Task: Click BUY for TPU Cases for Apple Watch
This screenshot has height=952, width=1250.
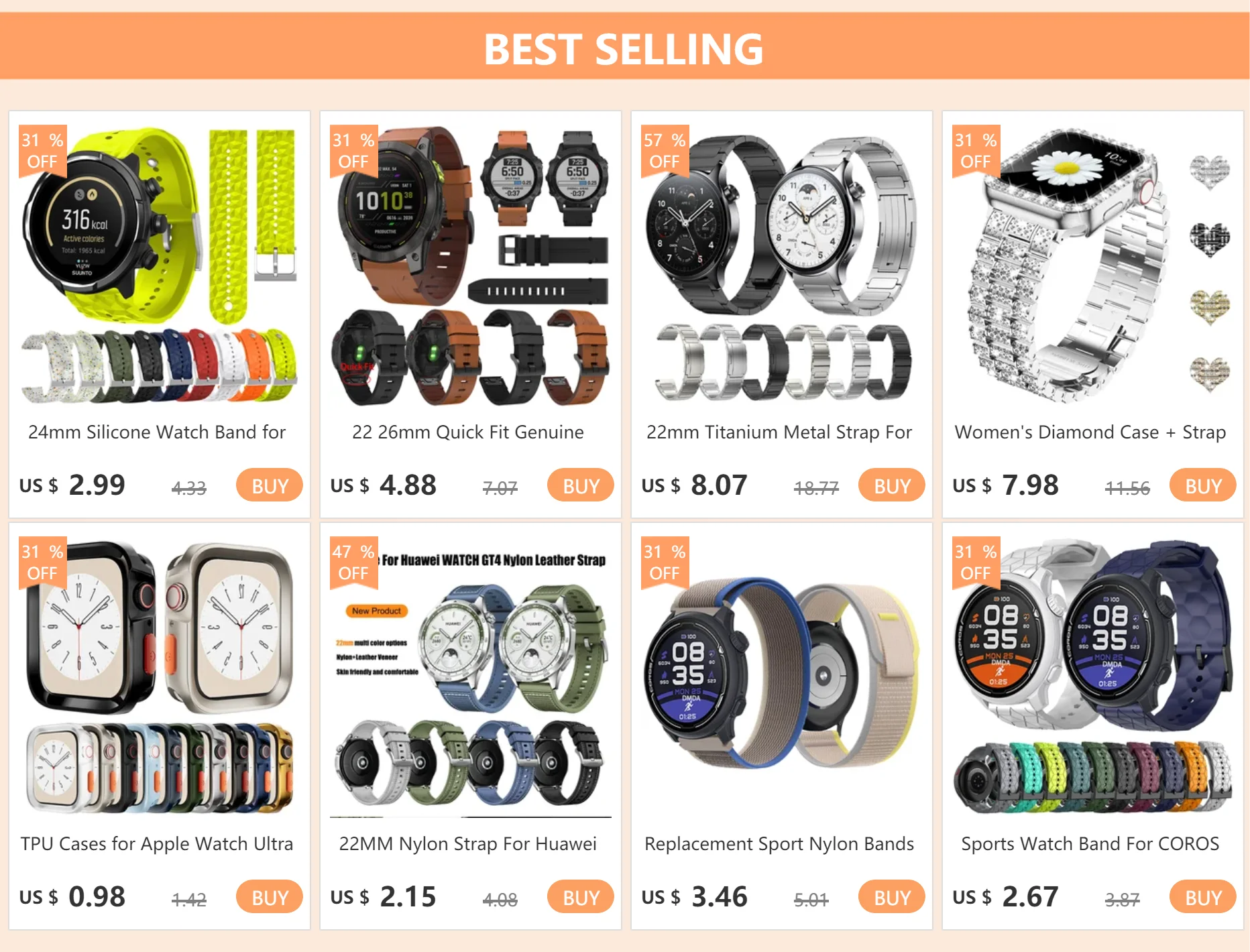Action: [270, 897]
